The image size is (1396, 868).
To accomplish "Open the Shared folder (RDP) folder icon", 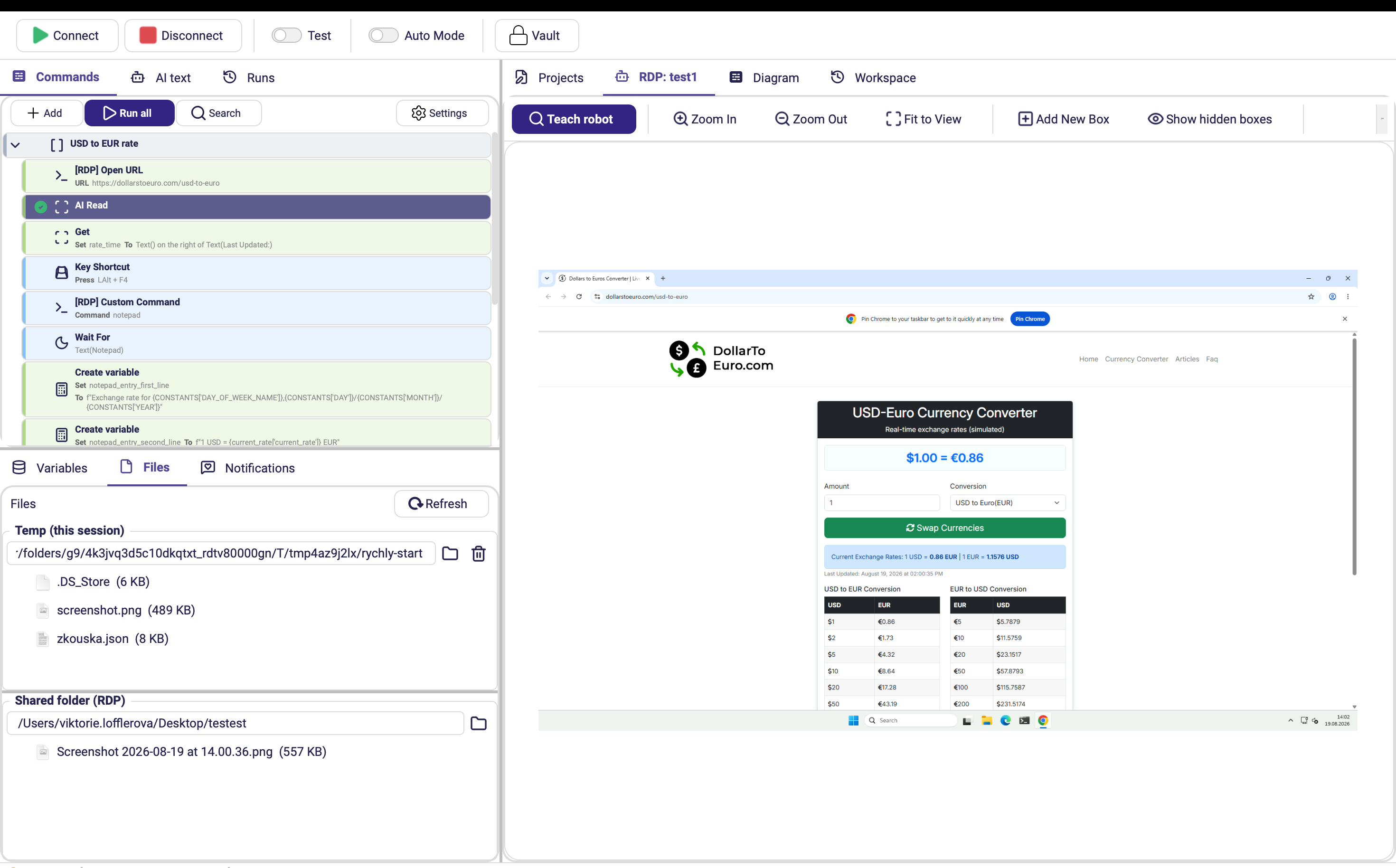I will coord(479,723).
